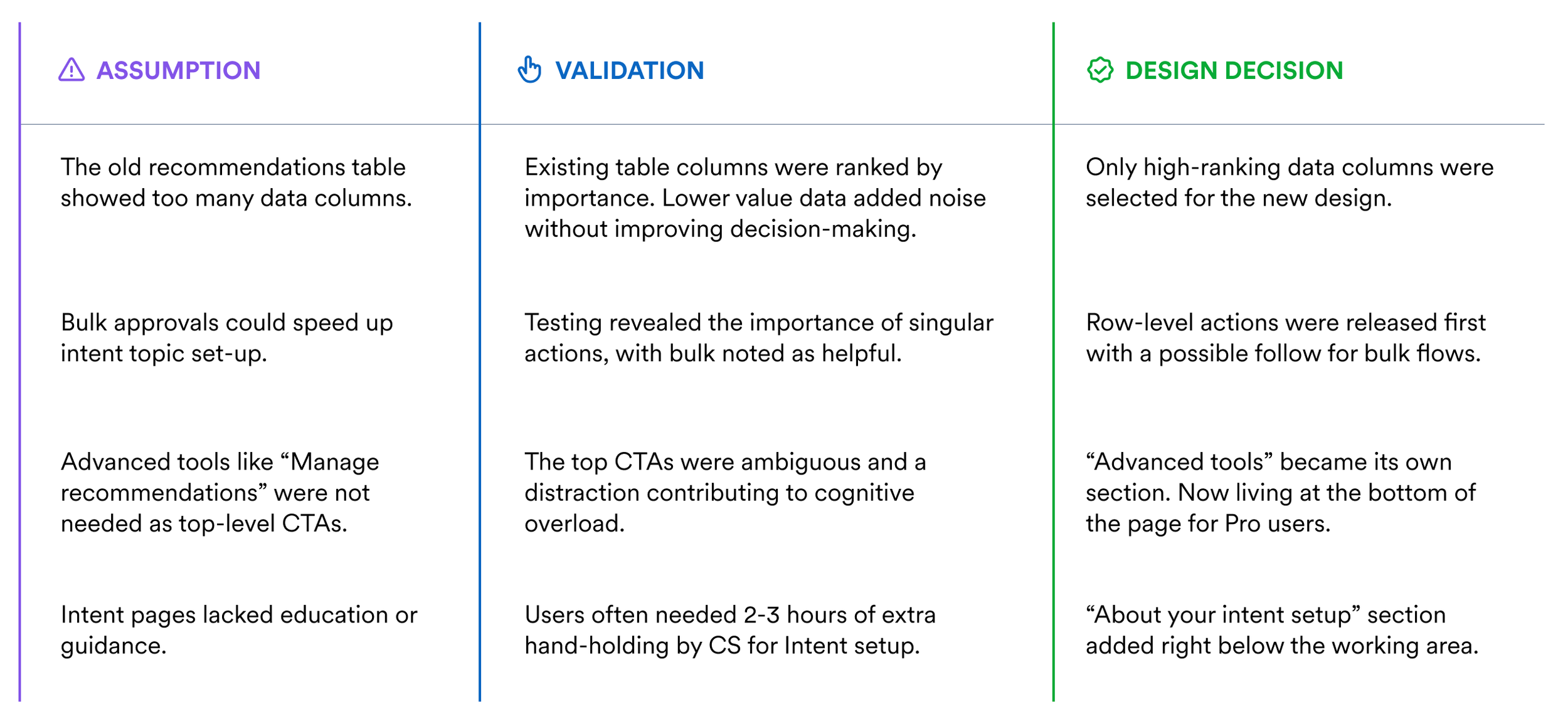Click 'Row-level actions were released first' text

click(x=1286, y=338)
